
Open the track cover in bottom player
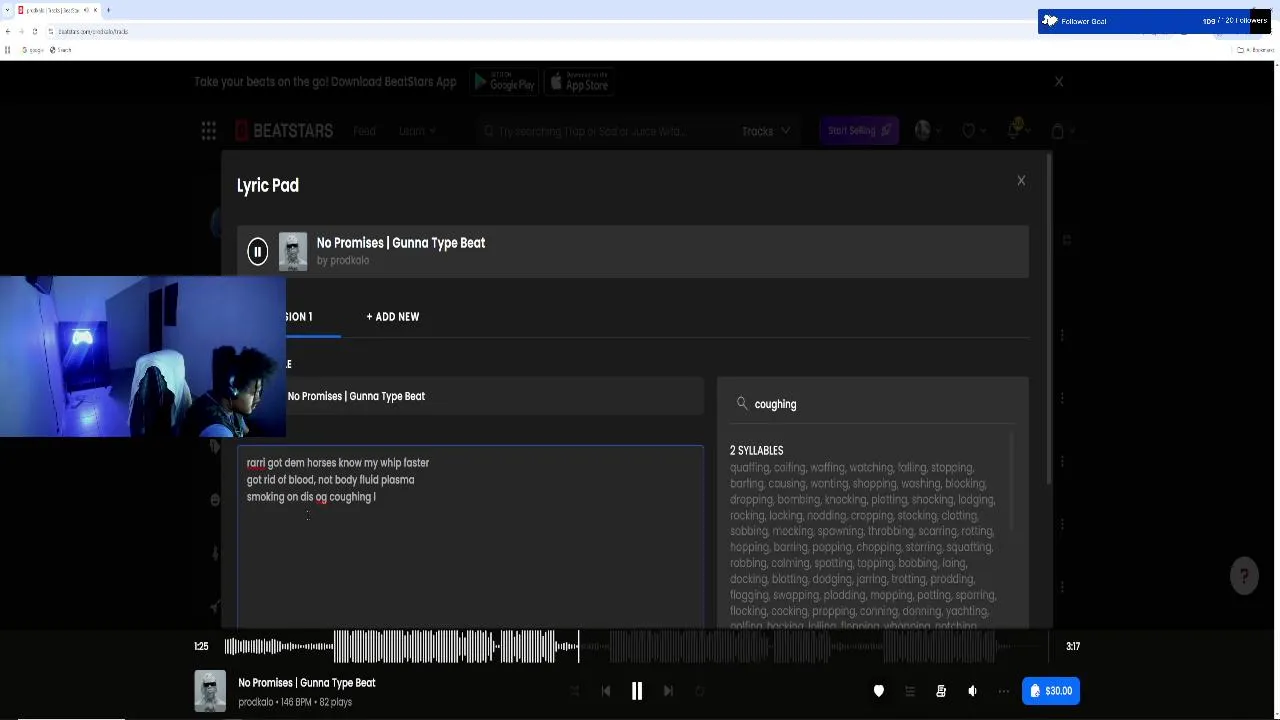(210, 691)
